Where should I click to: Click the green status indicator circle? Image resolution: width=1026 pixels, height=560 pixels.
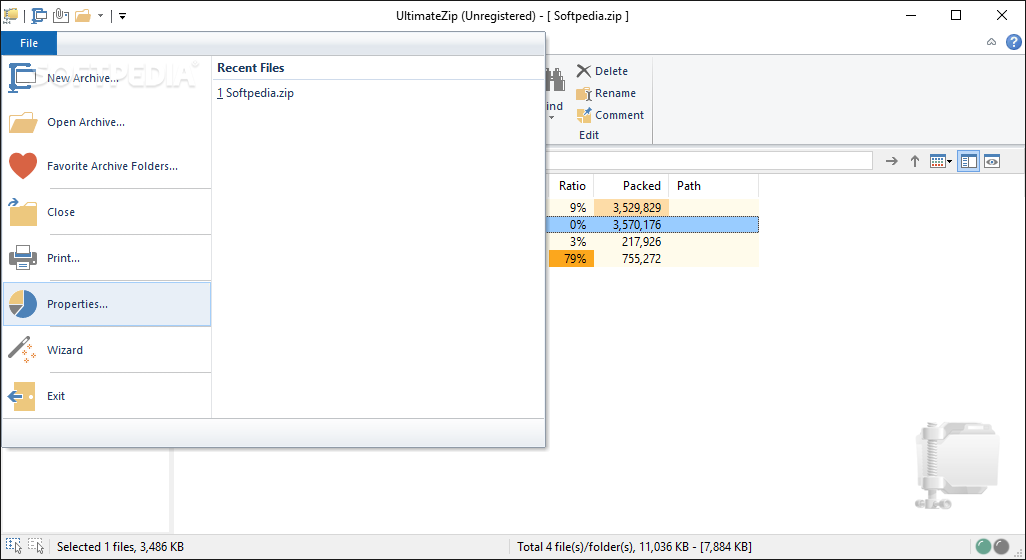(983, 546)
